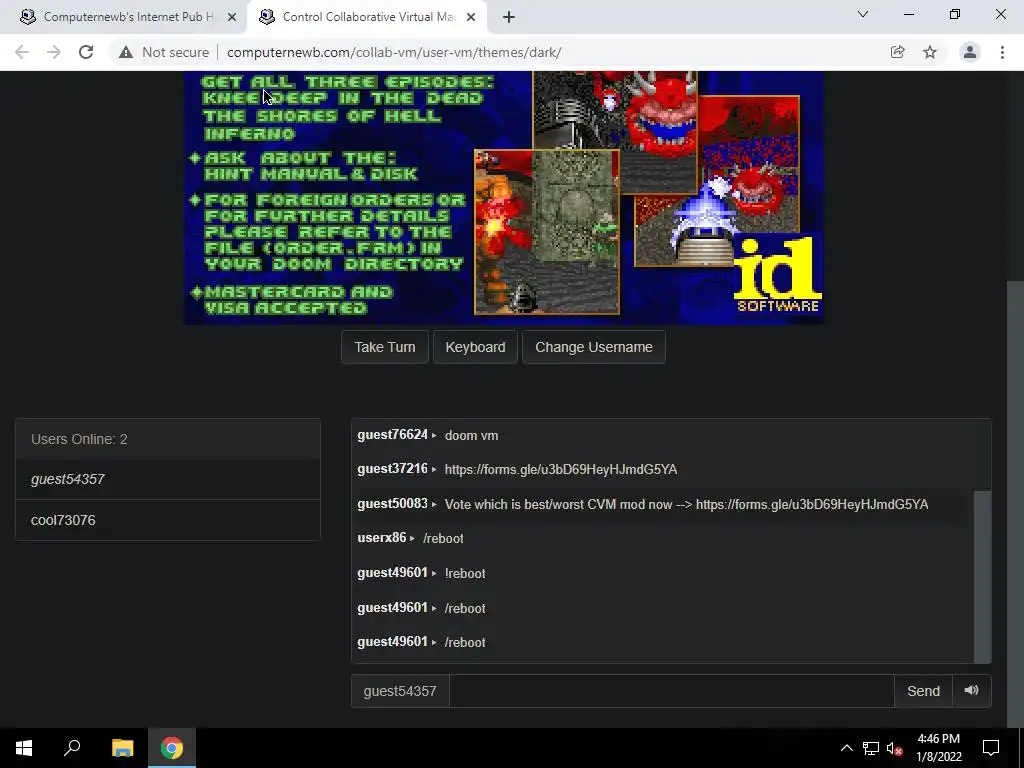1024x768 pixels.
Task: Open the tab search dropdown arrow
Action: pos(863,14)
